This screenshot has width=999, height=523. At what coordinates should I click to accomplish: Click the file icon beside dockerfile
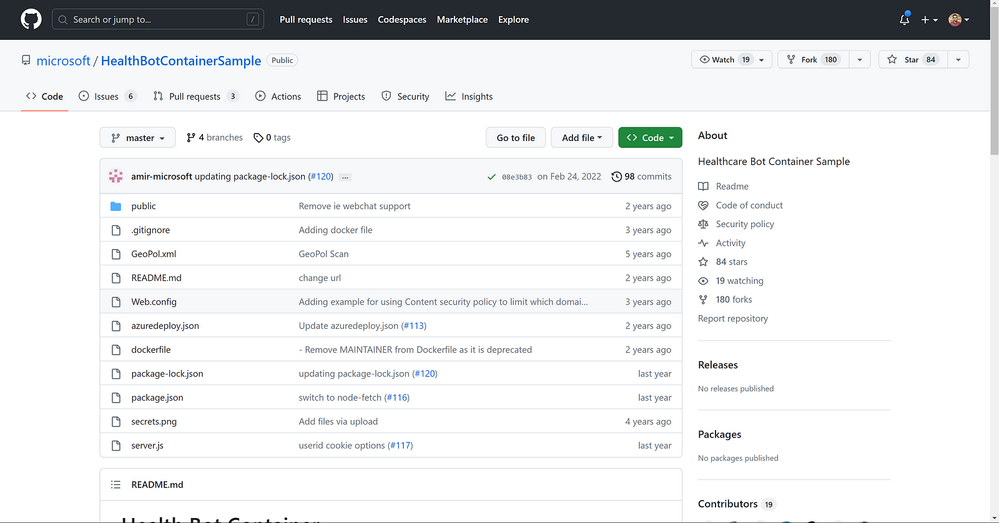115,349
